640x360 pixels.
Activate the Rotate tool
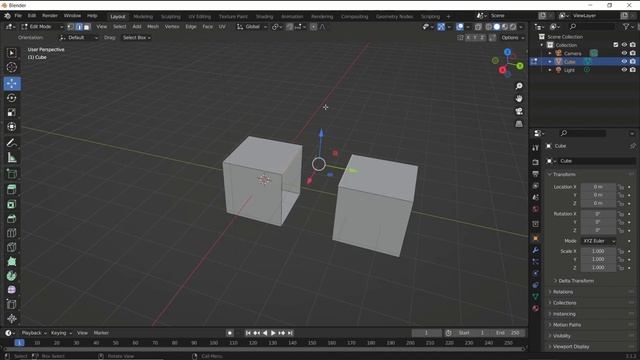[11, 98]
